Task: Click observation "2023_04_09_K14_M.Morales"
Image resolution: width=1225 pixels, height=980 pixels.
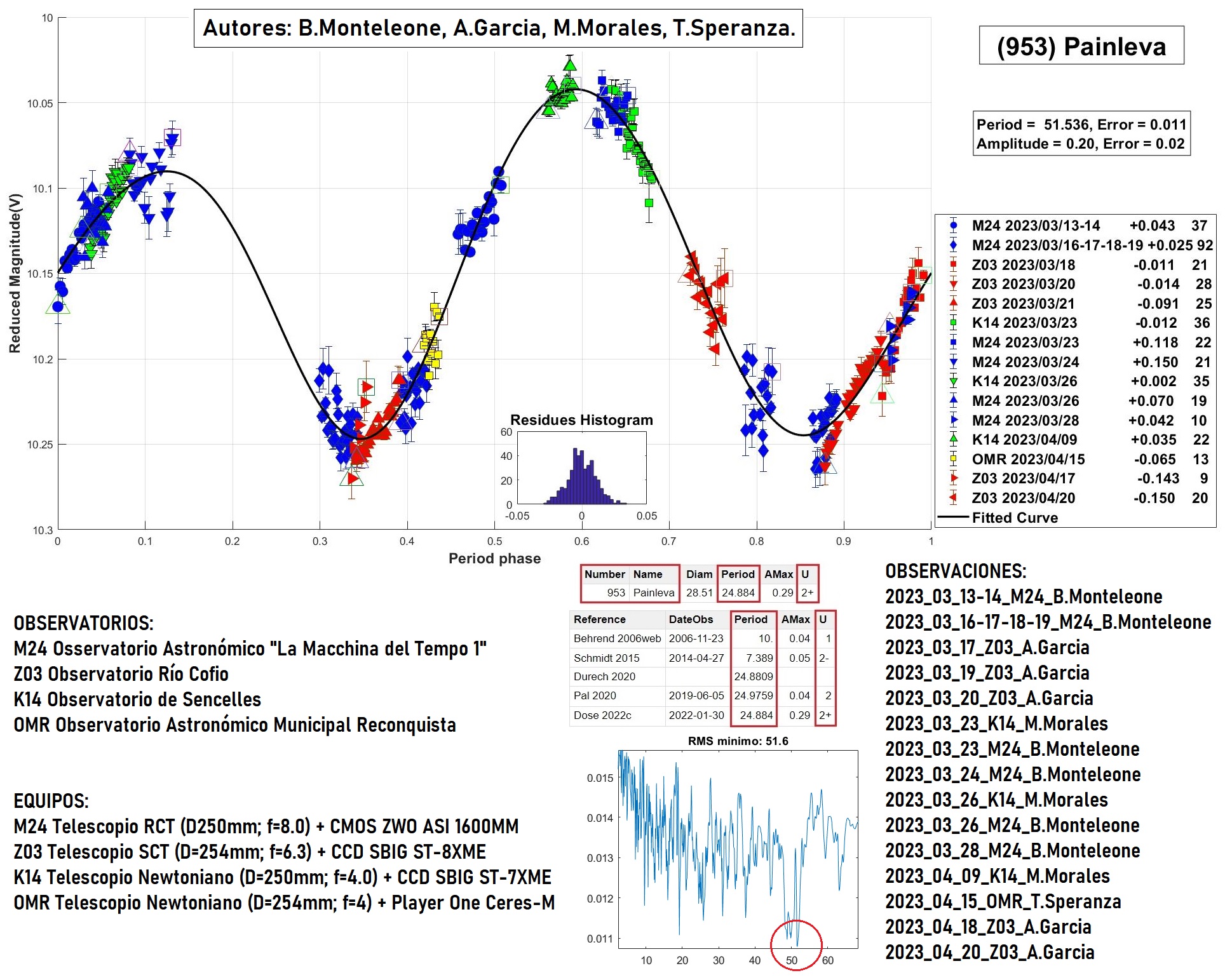Action: pos(998,876)
